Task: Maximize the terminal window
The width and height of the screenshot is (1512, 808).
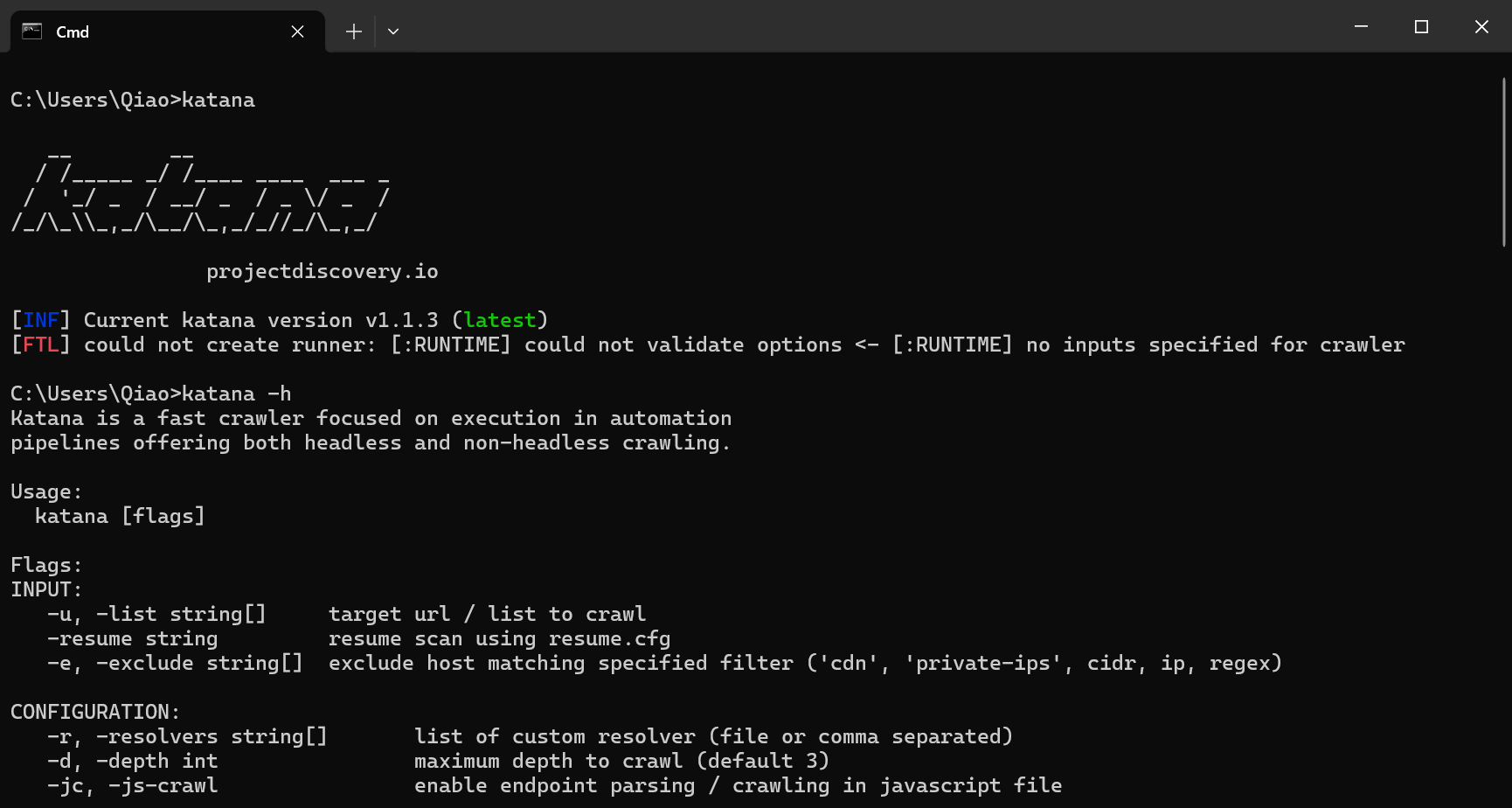Action: click(1421, 27)
